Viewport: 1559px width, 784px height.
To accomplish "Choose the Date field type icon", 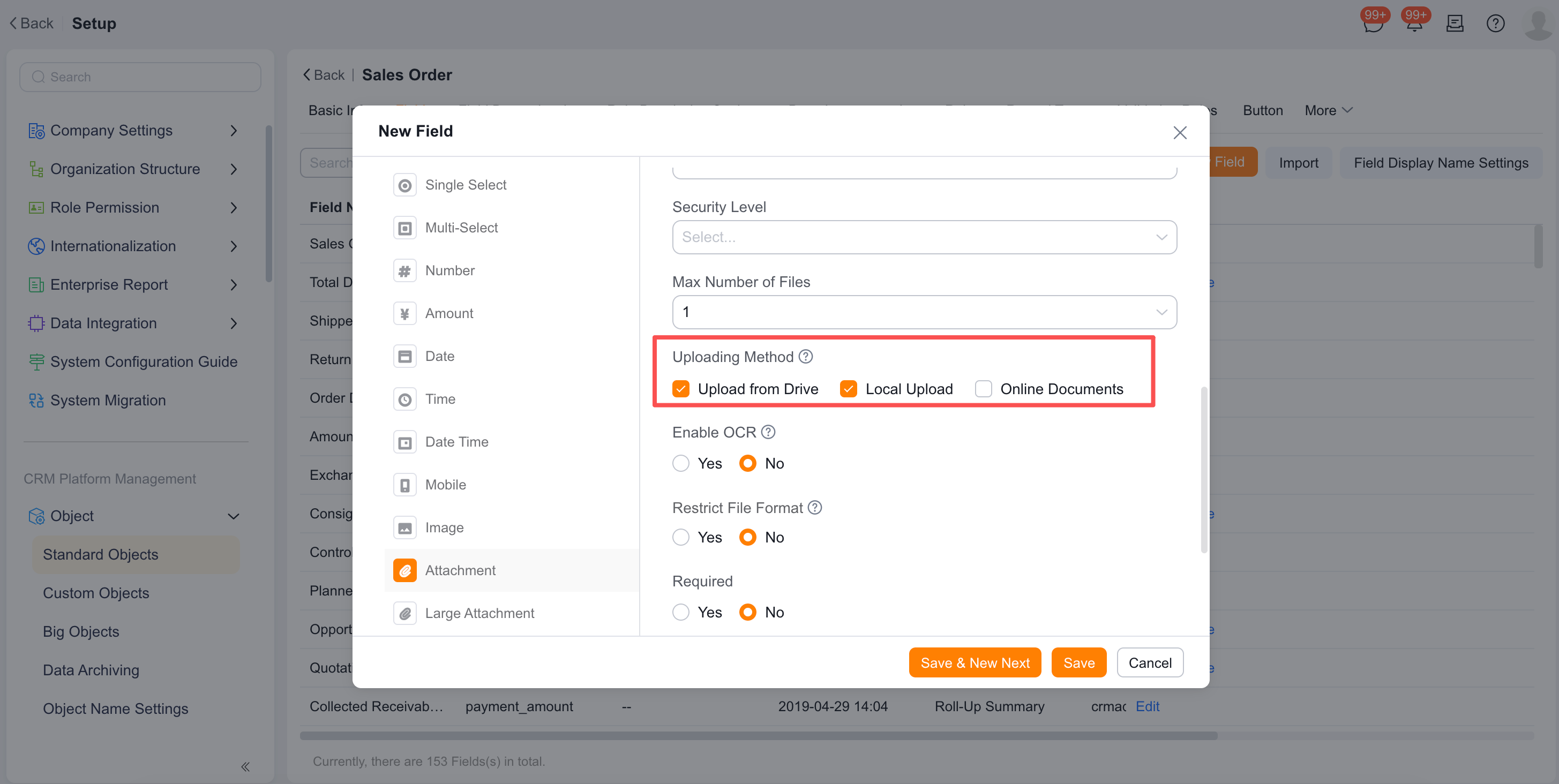I will [x=405, y=356].
